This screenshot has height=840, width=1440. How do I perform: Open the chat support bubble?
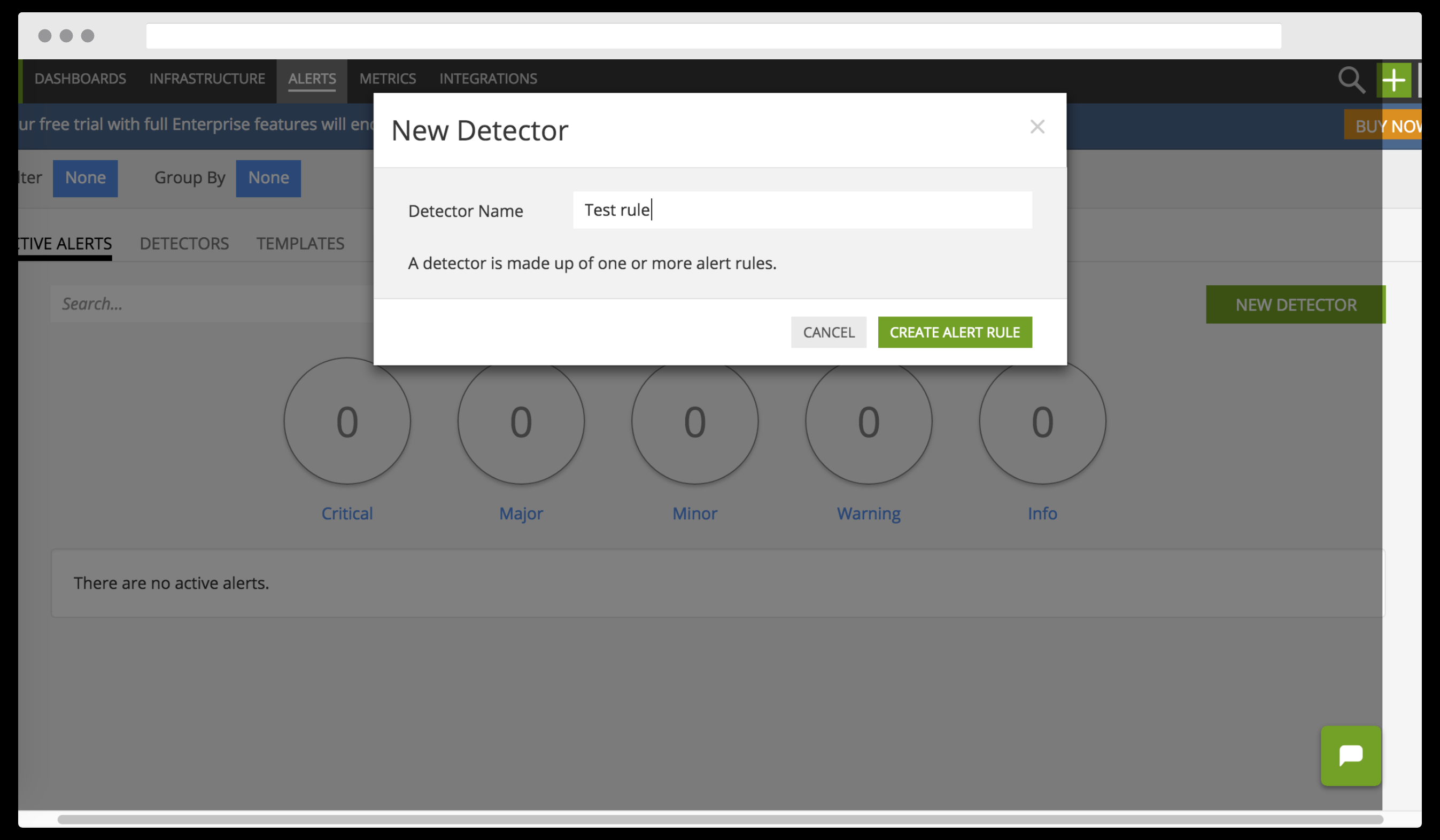click(1350, 756)
